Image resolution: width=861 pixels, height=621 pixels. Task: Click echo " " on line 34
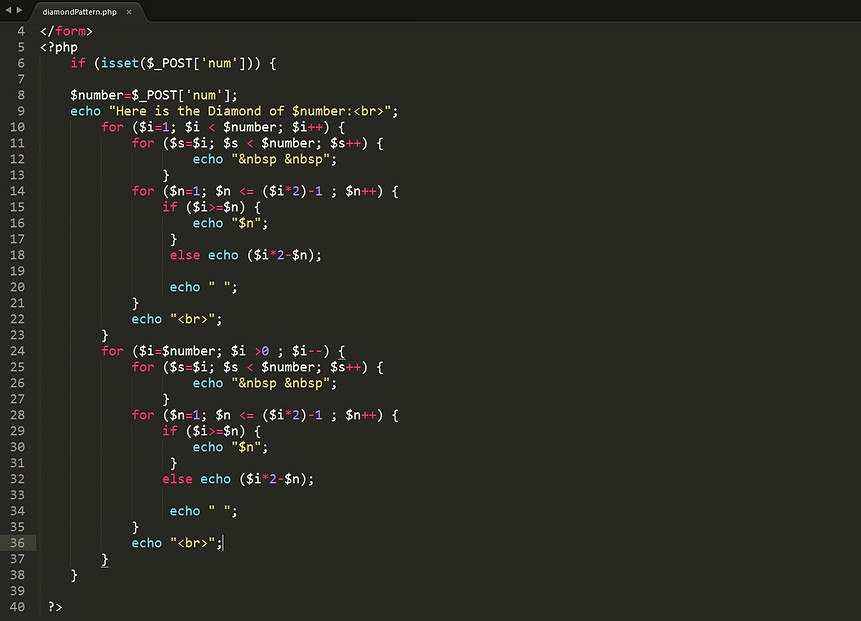pos(203,511)
